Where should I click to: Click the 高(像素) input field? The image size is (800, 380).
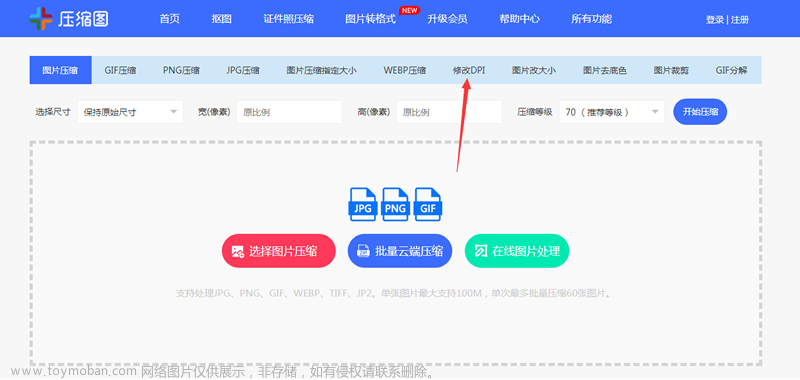tap(449, 112)
